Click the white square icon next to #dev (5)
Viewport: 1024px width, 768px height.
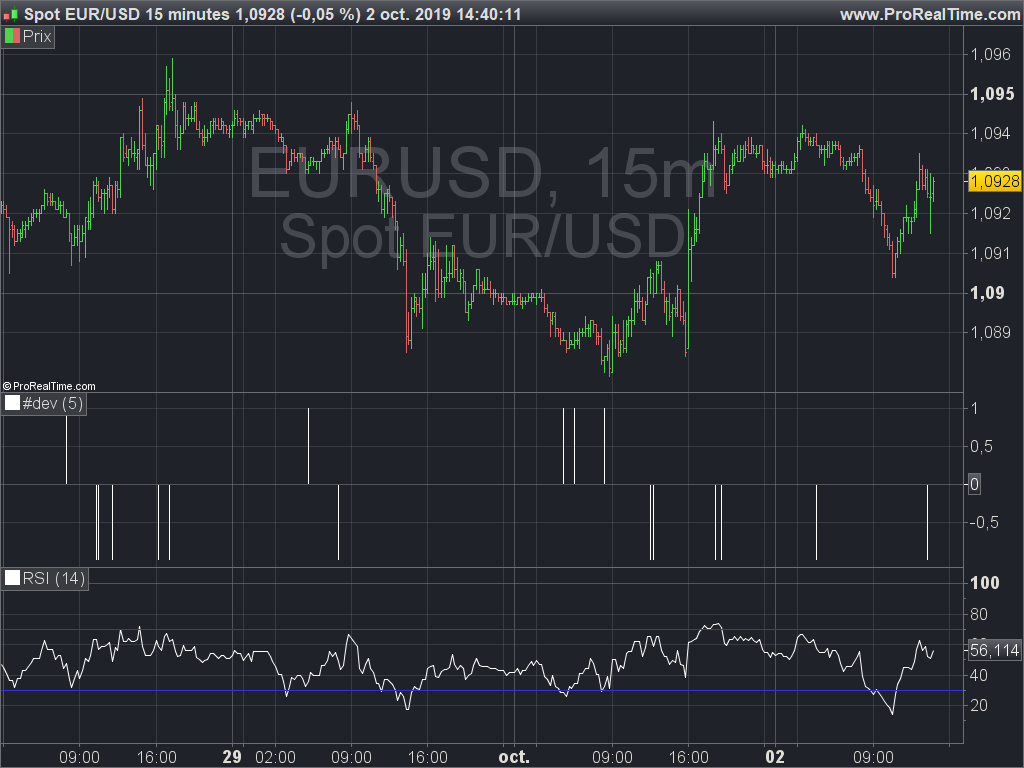coord(12,403)
